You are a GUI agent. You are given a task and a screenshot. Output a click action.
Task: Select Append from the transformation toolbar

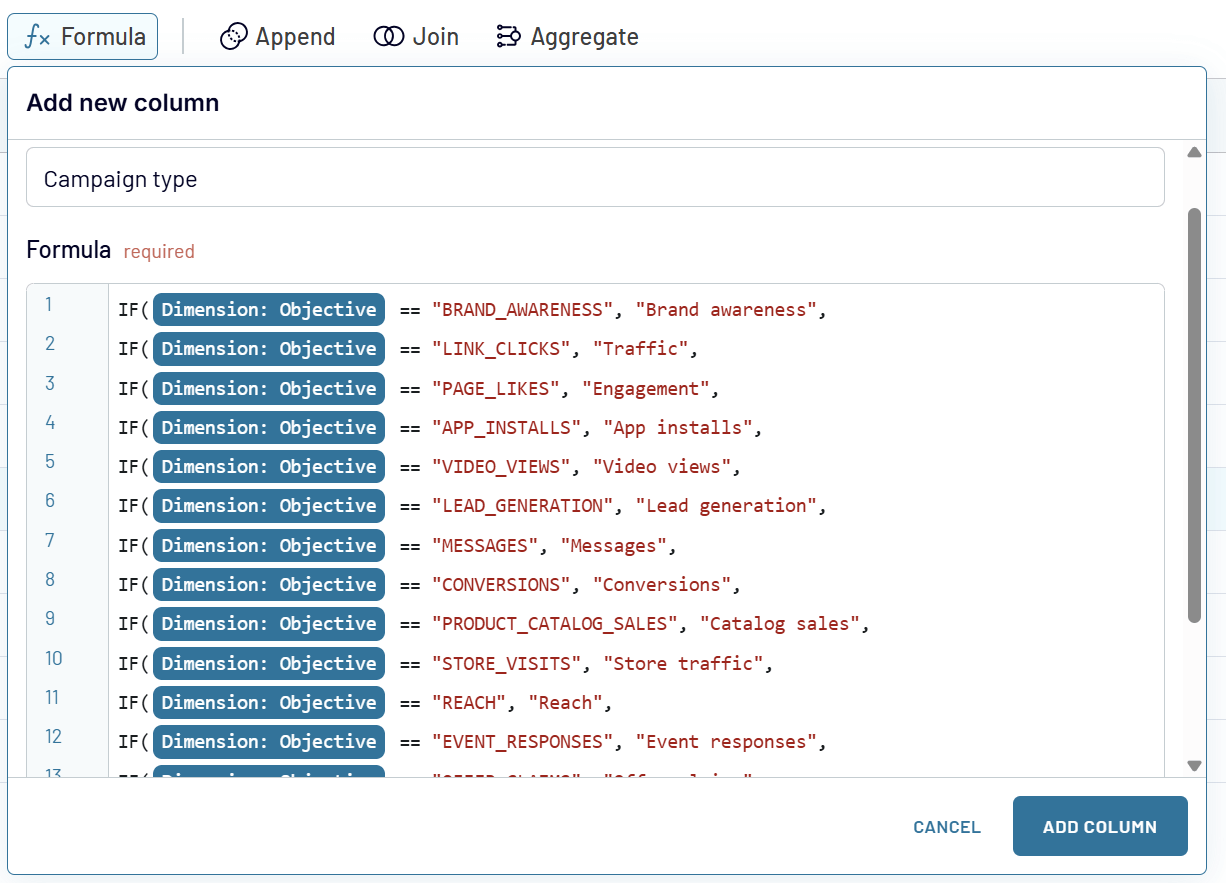(x=278, y=36)
